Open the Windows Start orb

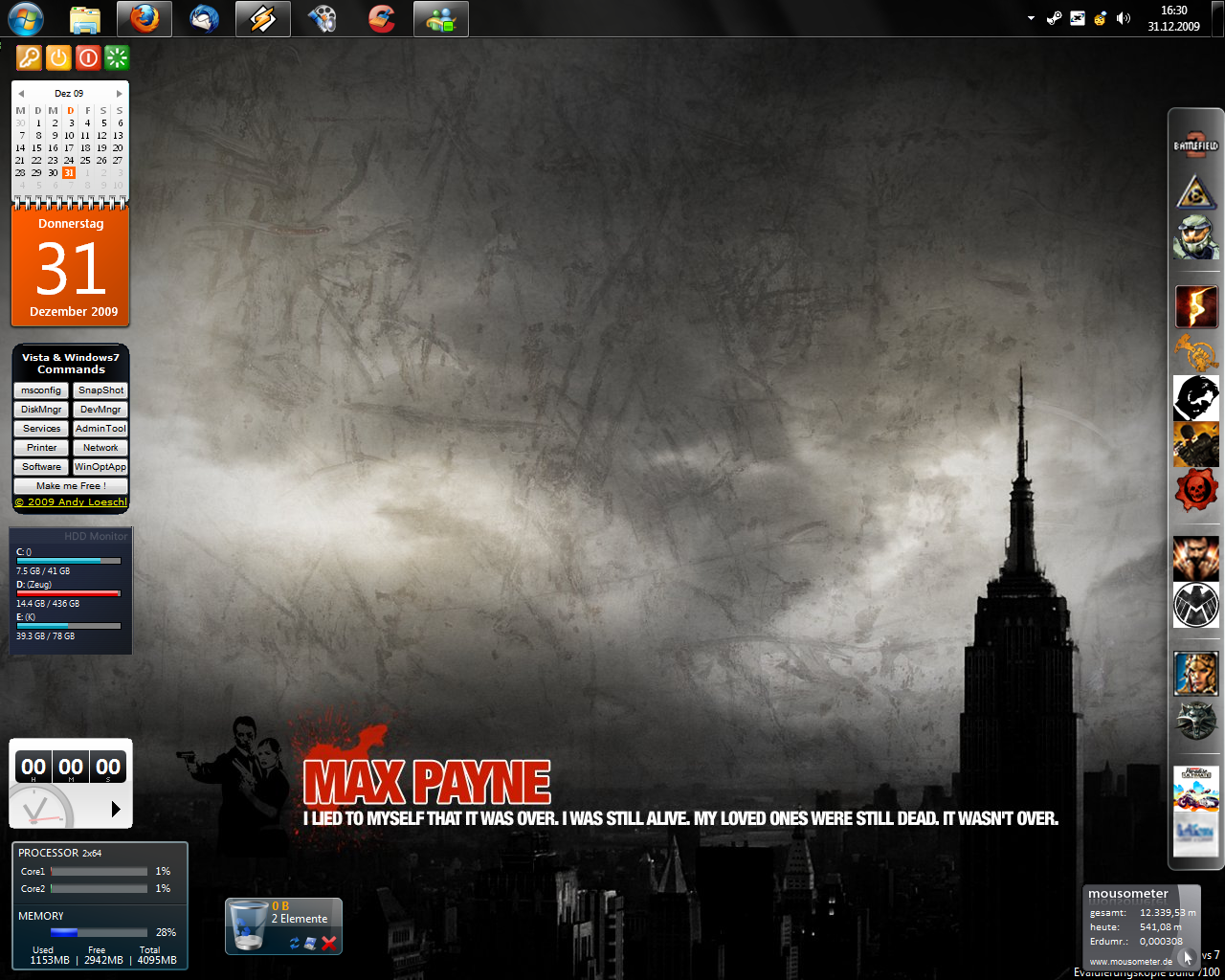(x=26, y=18)
